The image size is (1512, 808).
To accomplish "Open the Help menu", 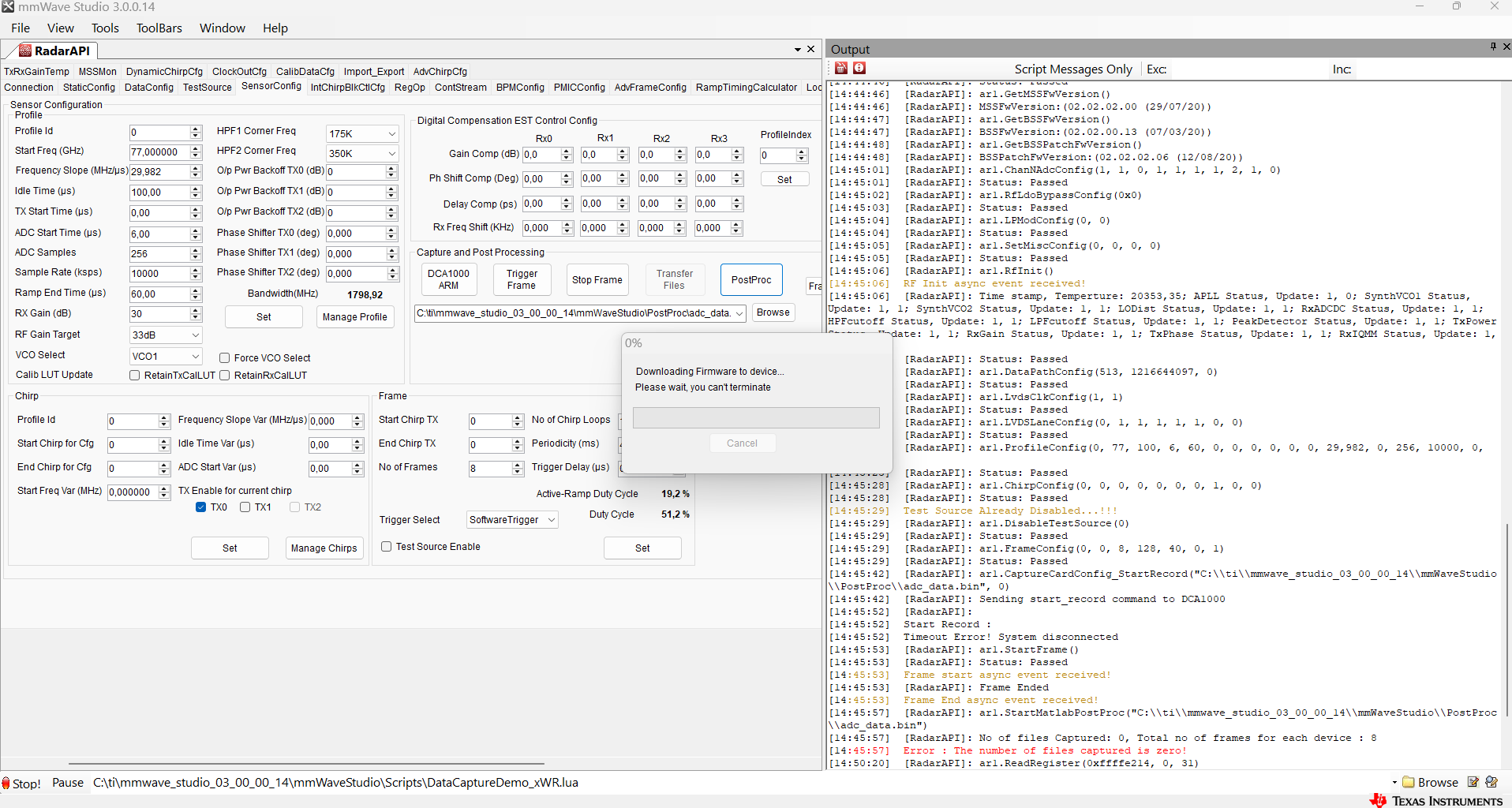I will pyautogui.click(x=275, y=28).
